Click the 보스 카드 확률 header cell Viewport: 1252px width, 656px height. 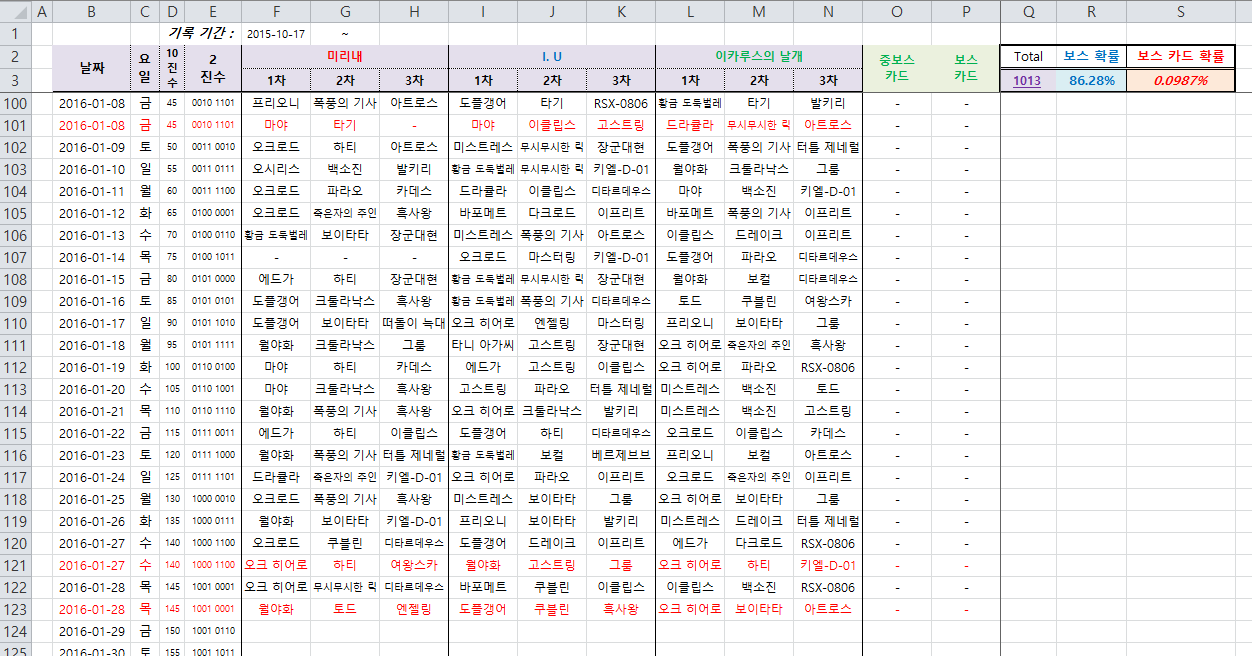click(1180, 56)
